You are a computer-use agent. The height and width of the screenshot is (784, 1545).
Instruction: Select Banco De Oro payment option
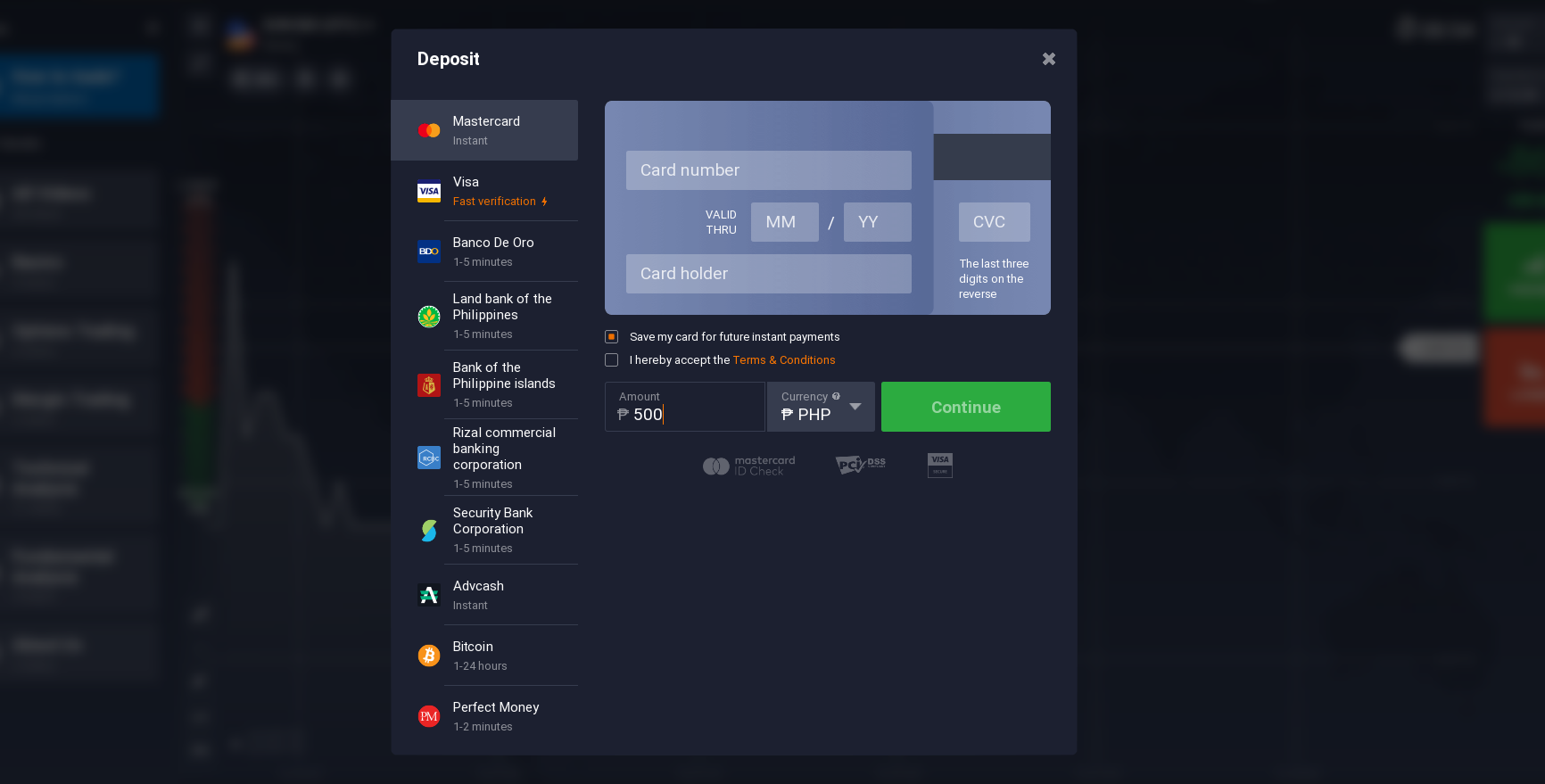(x=484, y=252)
